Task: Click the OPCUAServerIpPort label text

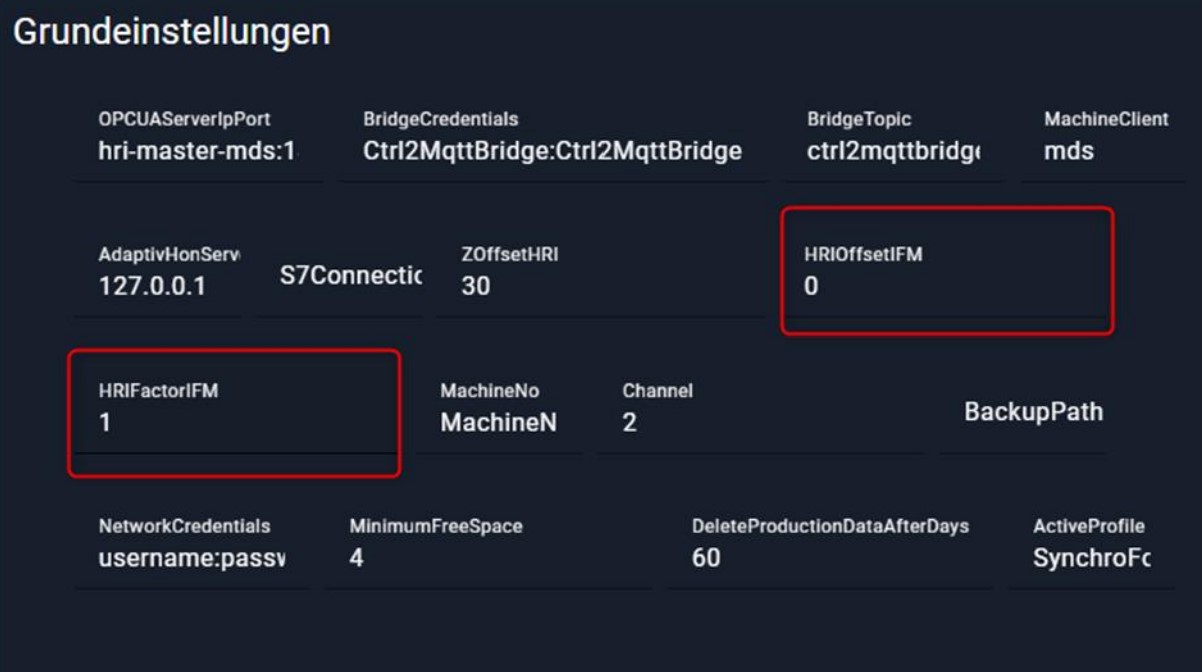Action: pos(184,119)
